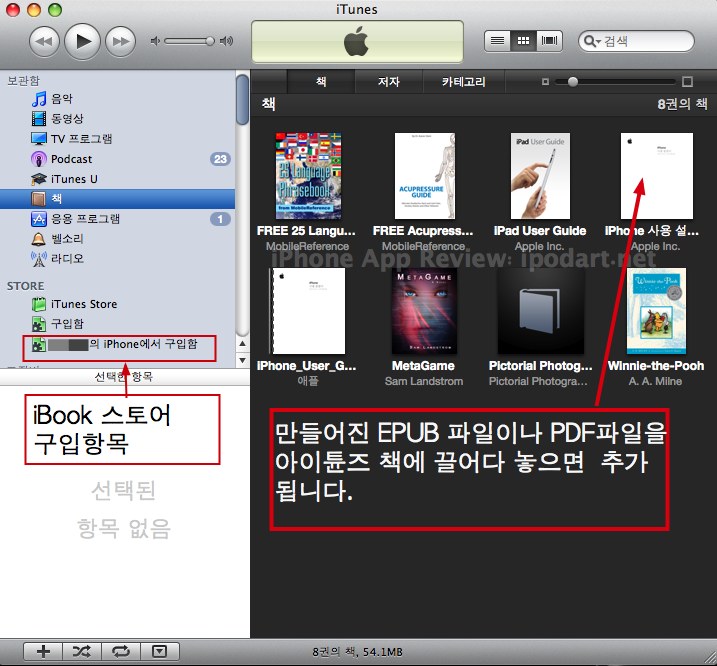
Task: Toggle repeat button
Action: 121,651
